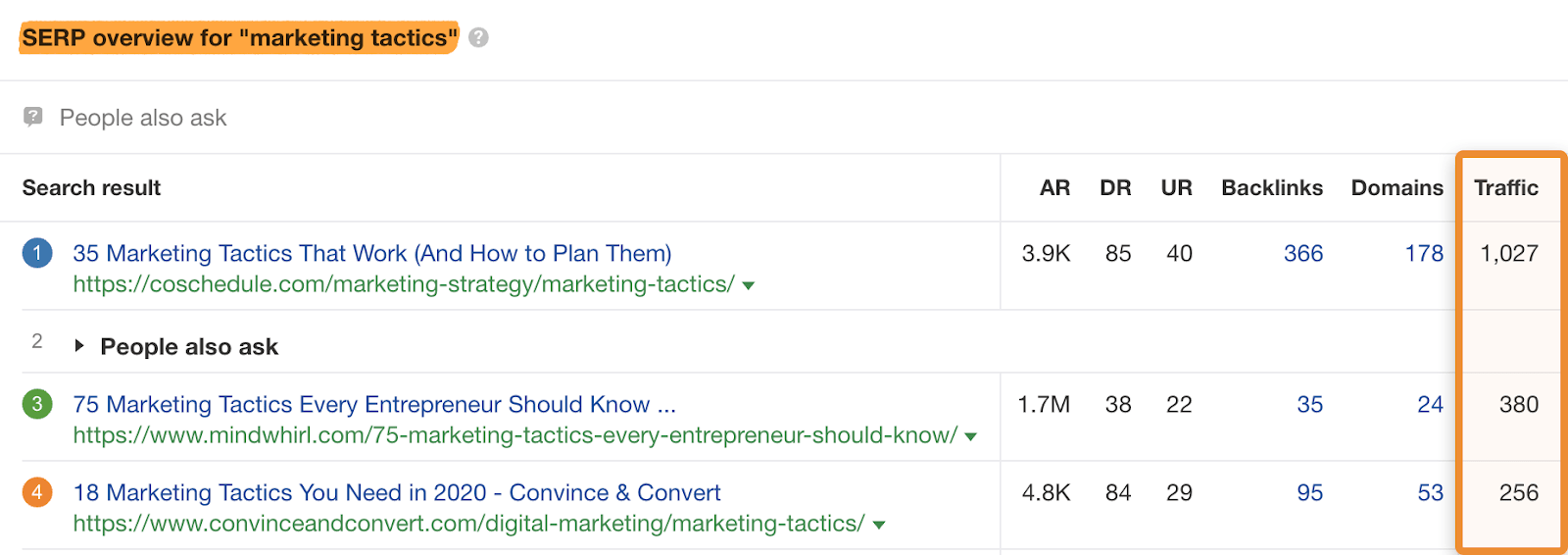Click the Traffic column header

pyautogui.click(x=1505, y=188)
